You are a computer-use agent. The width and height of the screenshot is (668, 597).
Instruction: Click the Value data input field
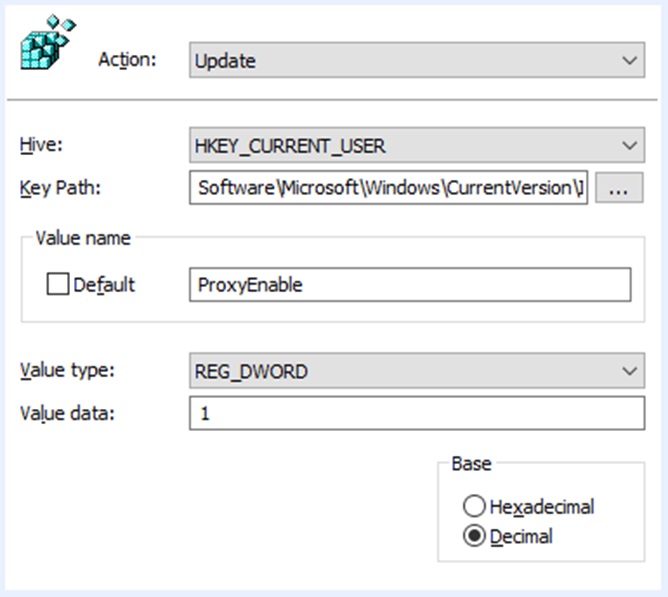point(416,413)
